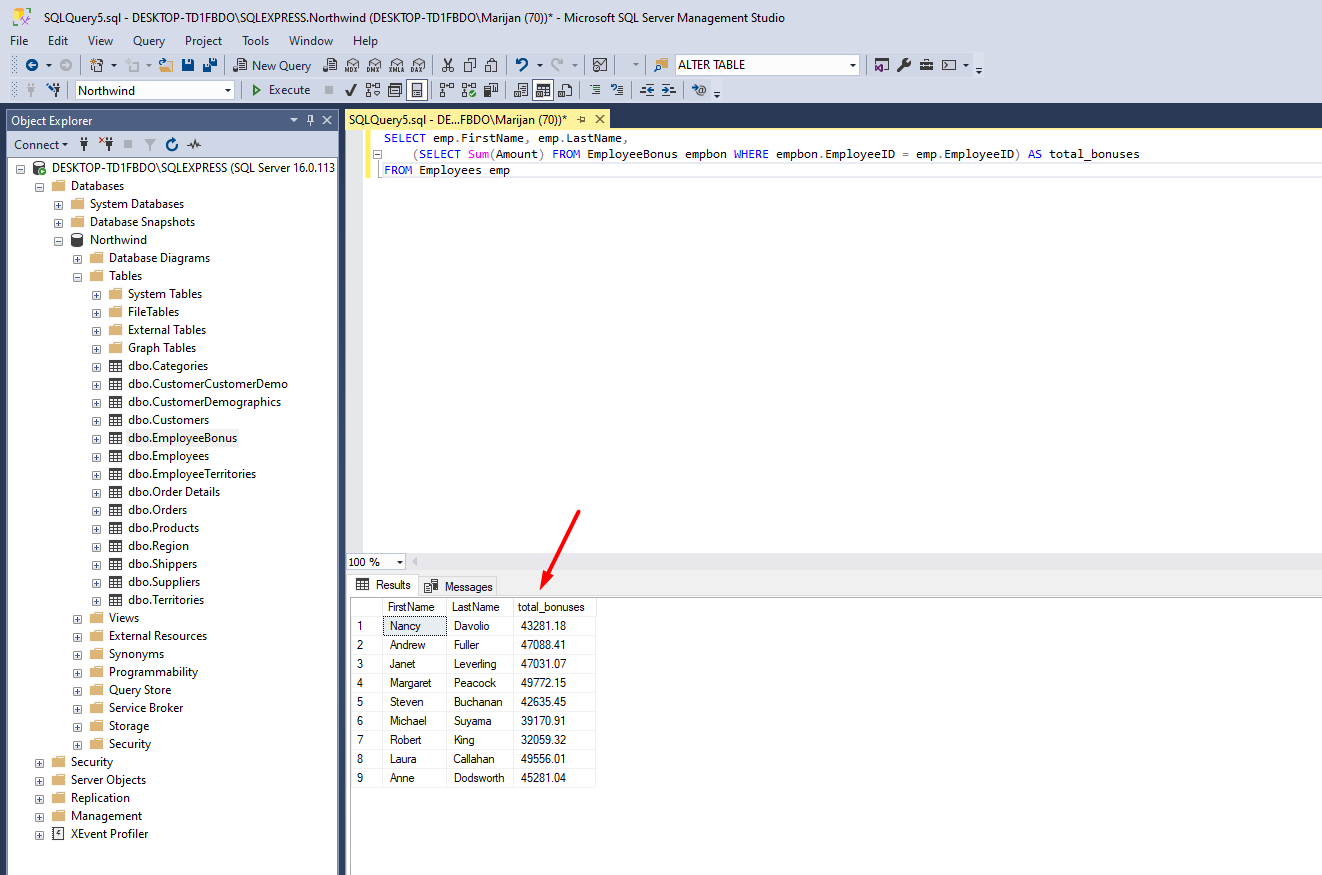The width and height of the screenshot is (1322, 875).
Task: Click the Open File folder icon
Action: [166, 65]
